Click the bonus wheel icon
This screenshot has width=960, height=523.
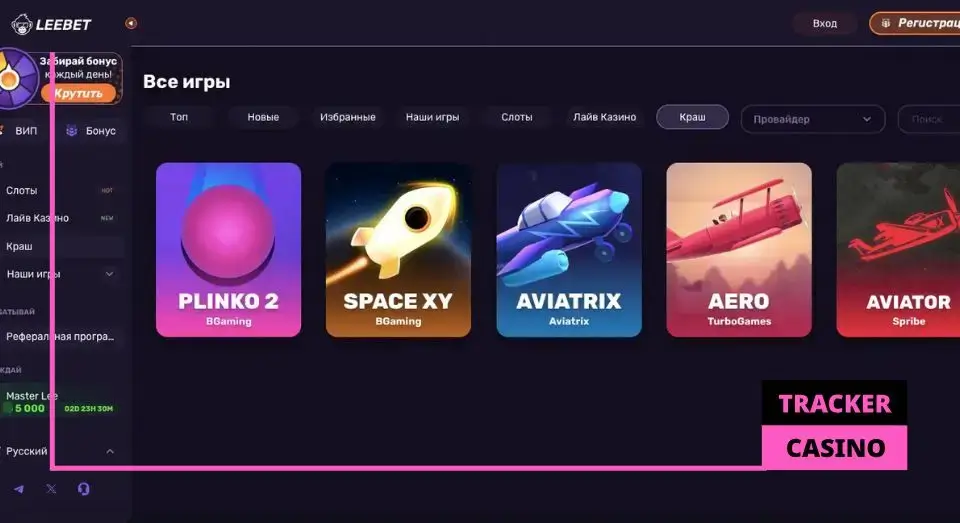click(x=17, y=78)
